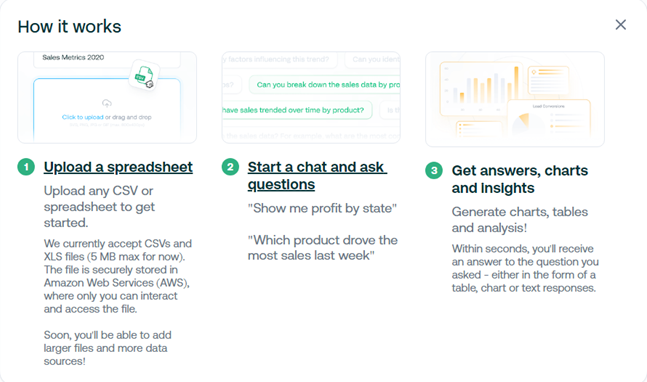This screenshot has height=382, width=647.
Task: Click the cloud upload icon in preview
Action: [x=107, y=103]
